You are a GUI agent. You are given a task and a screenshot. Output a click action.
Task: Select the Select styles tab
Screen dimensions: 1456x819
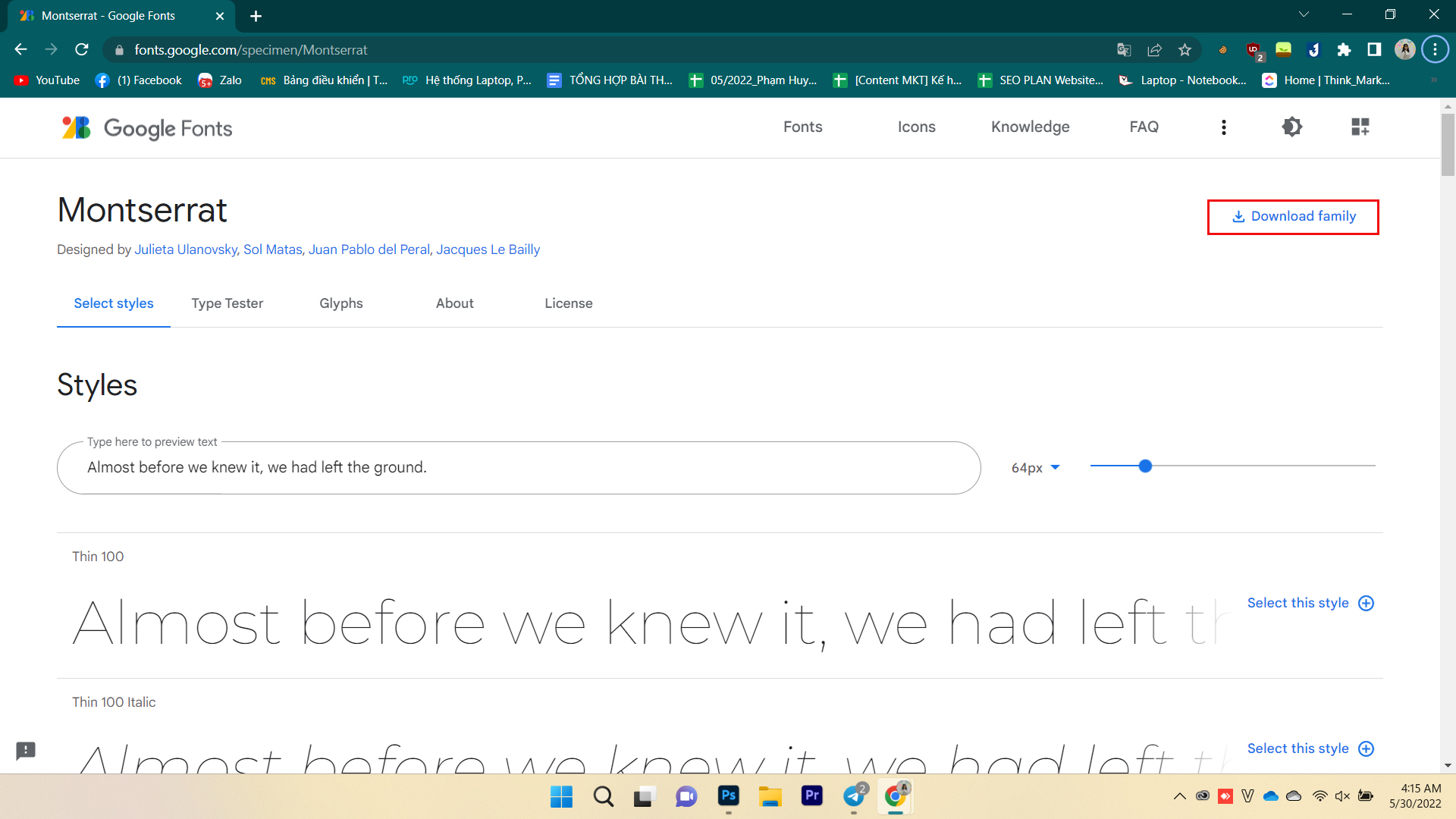(x=114, y=303)
